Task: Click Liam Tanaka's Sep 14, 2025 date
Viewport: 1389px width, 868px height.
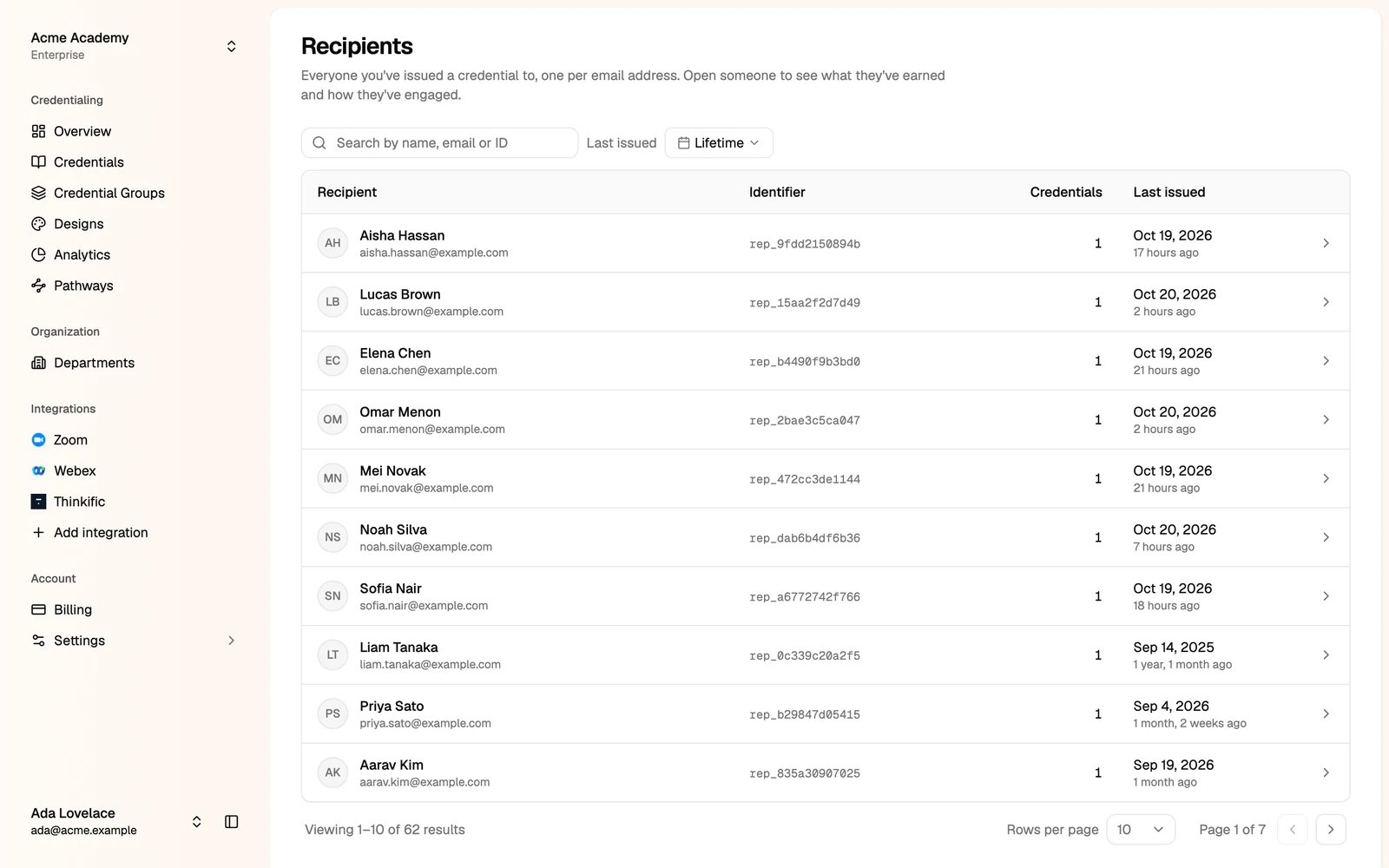Action: click(x=1174, y=648)
